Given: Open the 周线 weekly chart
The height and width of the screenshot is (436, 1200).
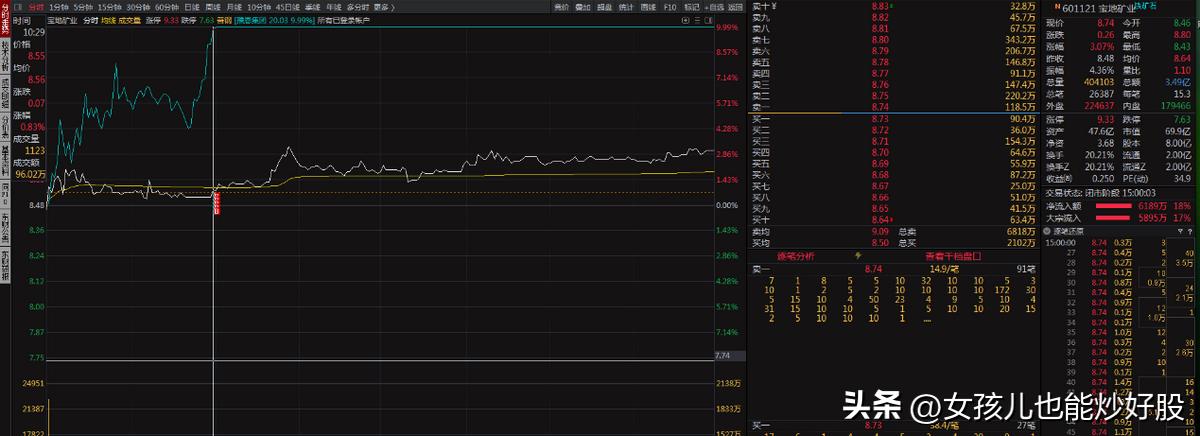Looking at the screenshot, I should pos(214,7).
